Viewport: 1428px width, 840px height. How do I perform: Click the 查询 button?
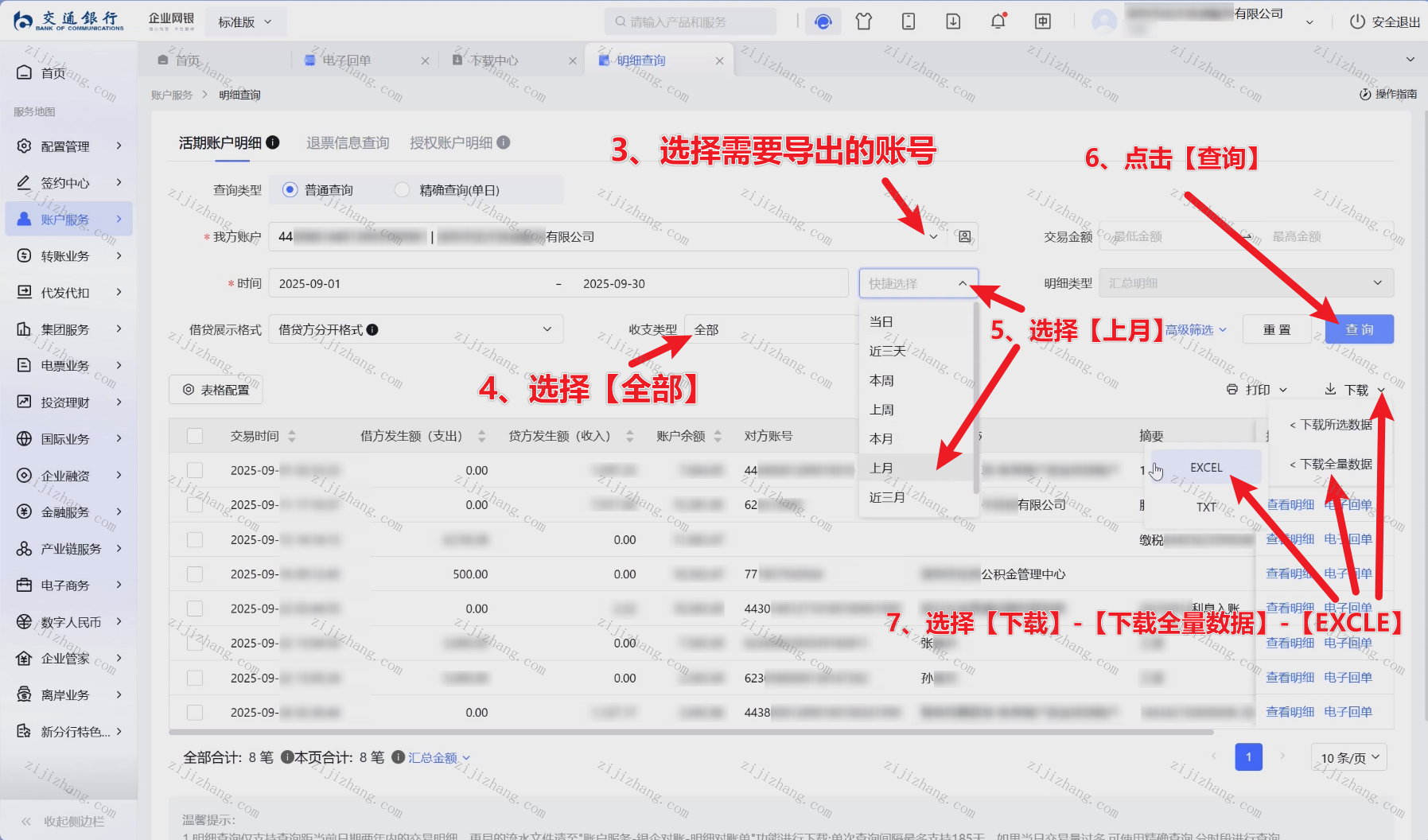point(1359,329)
